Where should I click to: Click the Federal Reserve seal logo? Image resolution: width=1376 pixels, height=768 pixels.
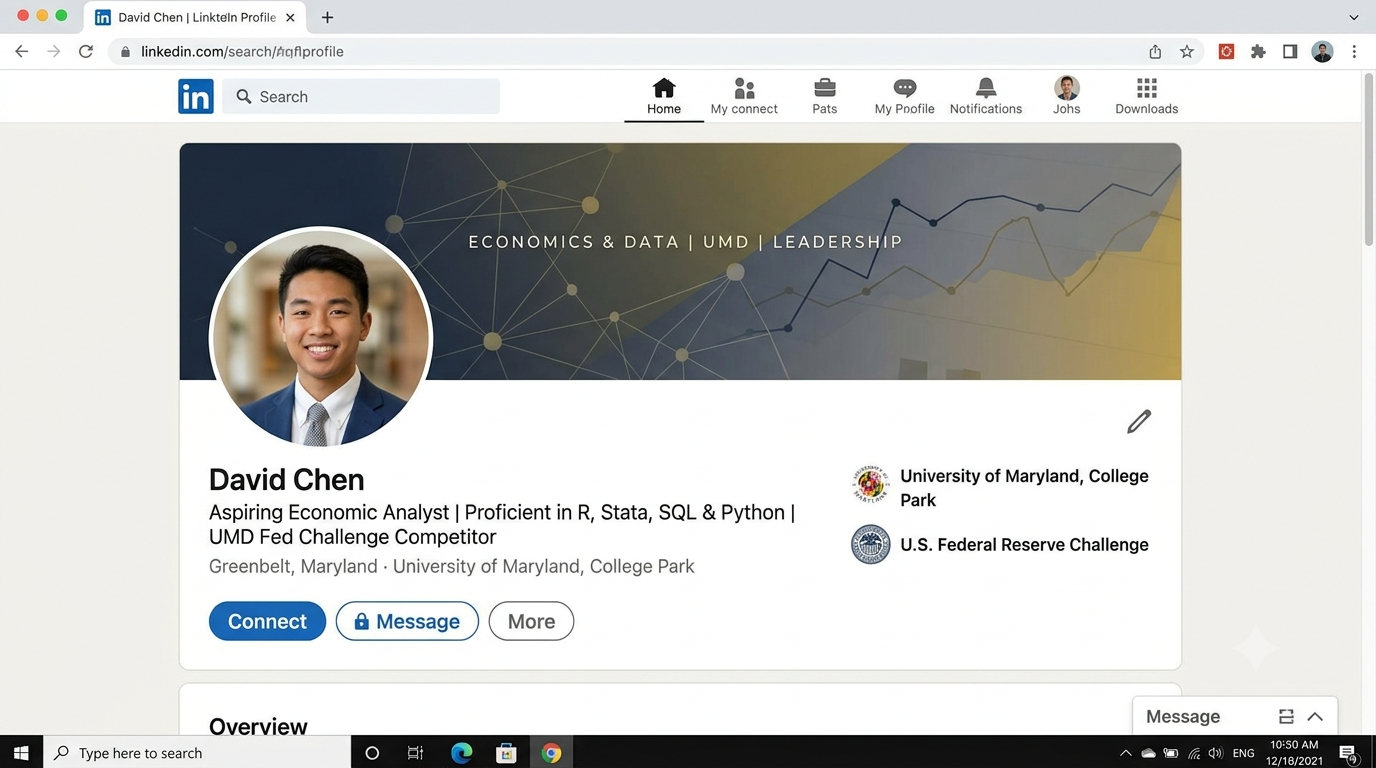click(x=871, y=545)
